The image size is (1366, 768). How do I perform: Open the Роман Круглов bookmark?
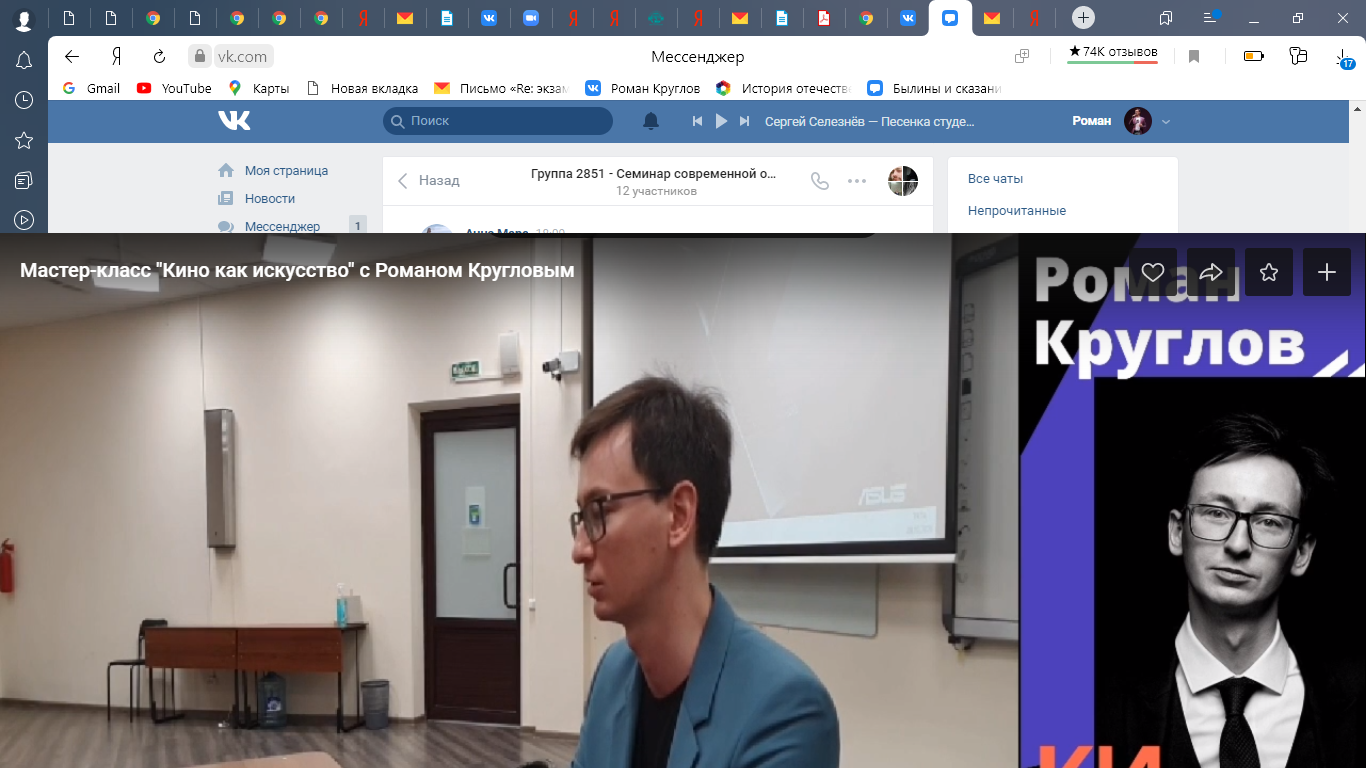click(x=643, y=88)
